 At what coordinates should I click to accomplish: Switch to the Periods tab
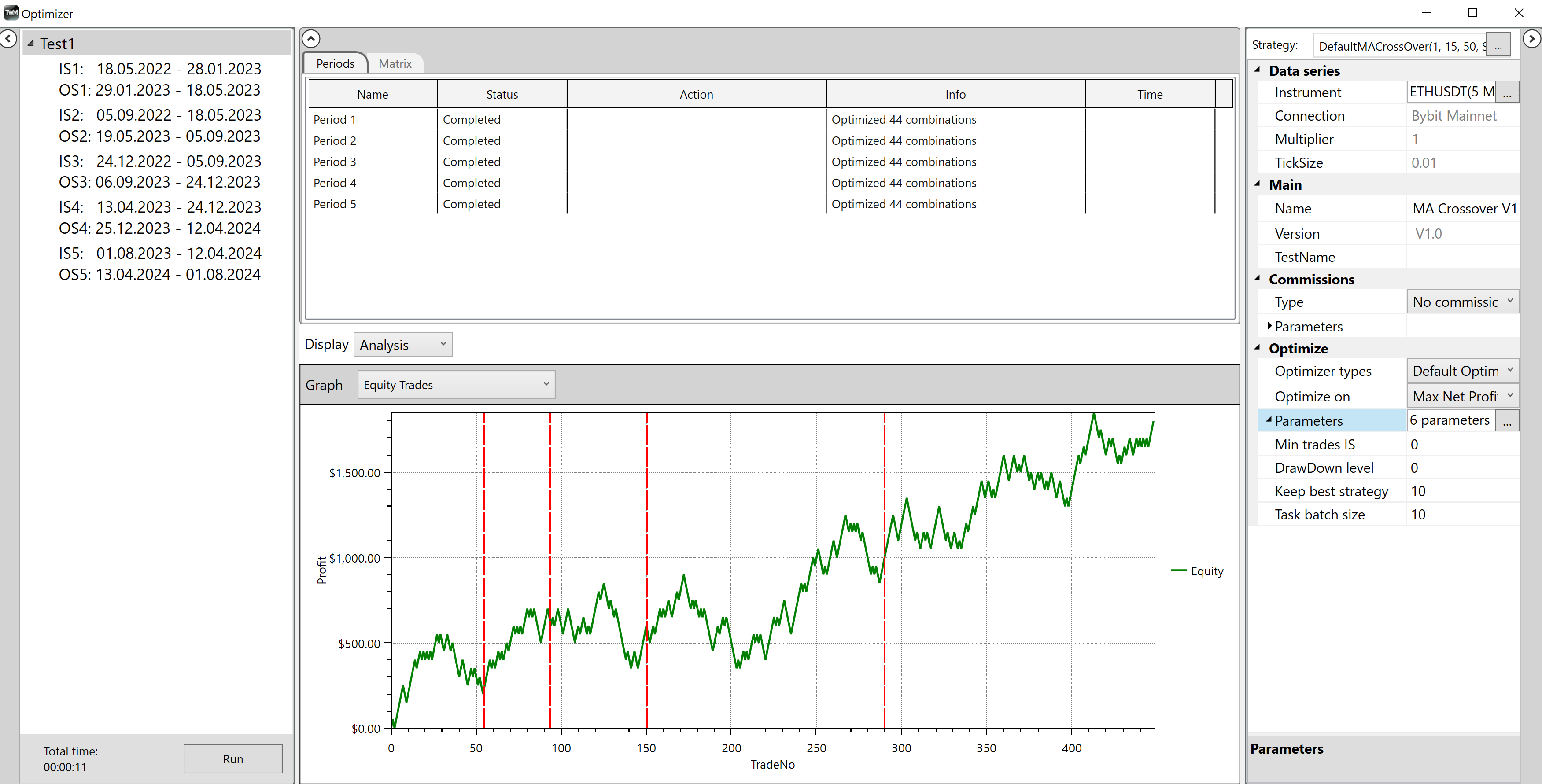tap(335, 63)
